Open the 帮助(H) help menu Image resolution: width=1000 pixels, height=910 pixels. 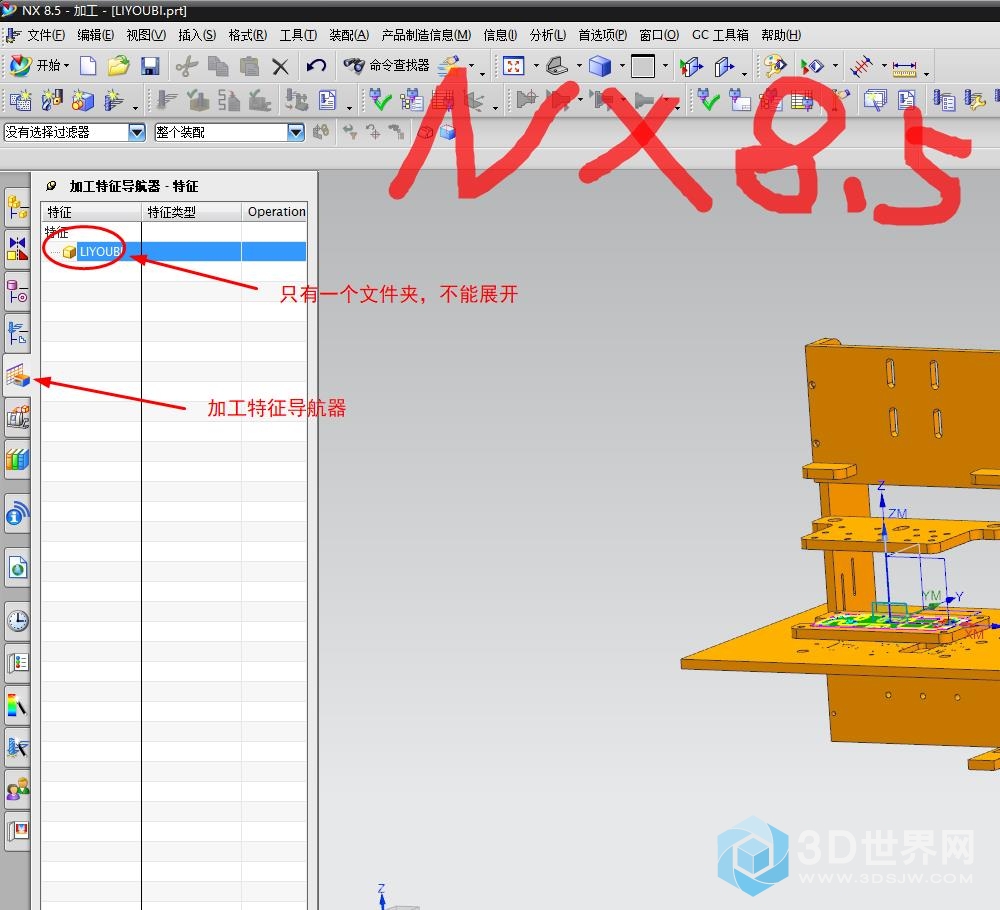pos(781,35)
